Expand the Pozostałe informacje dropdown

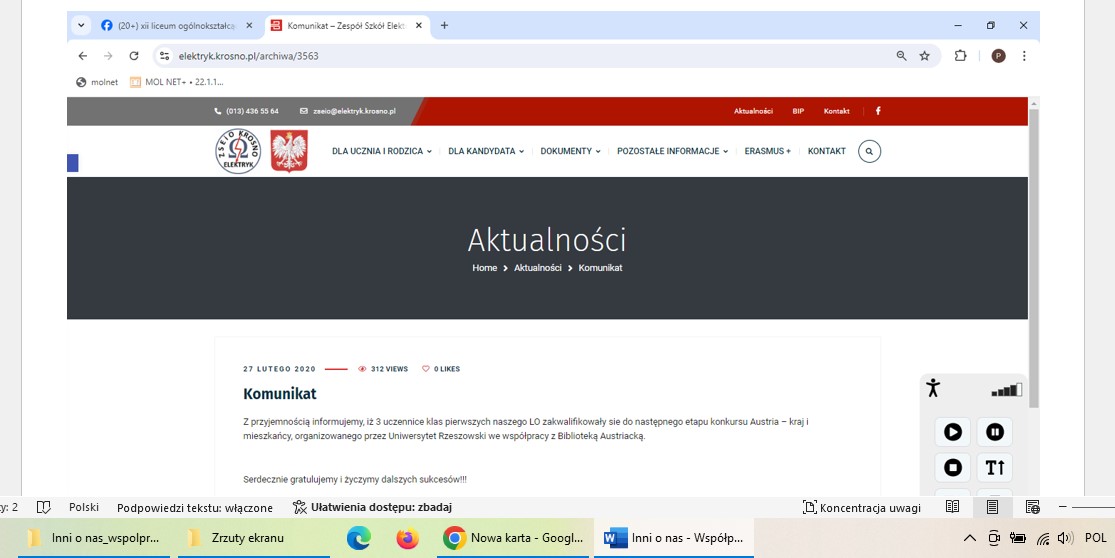pyautogui.click(x=672, y=152)
